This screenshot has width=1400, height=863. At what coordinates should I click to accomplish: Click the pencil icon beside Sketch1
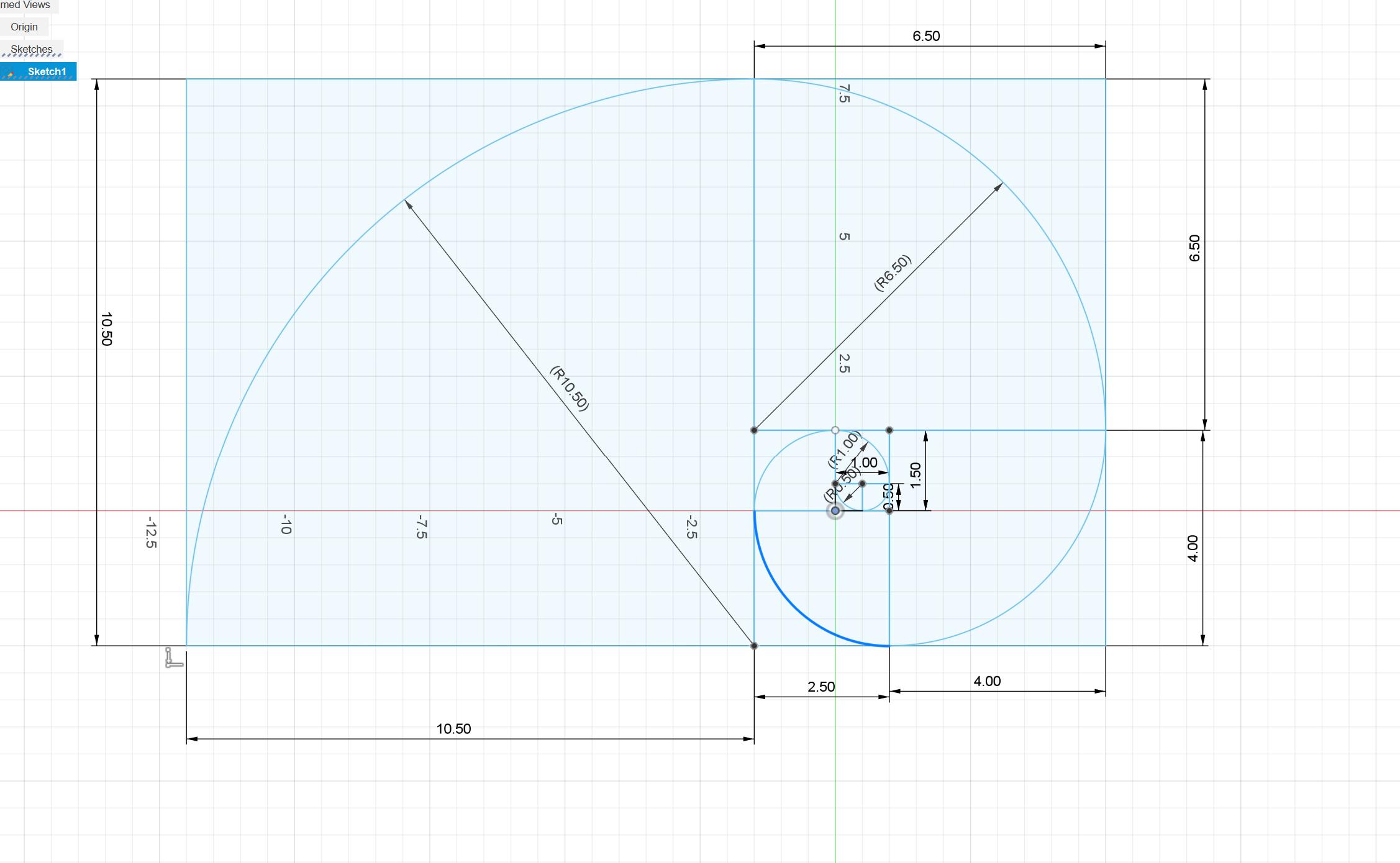10,73
